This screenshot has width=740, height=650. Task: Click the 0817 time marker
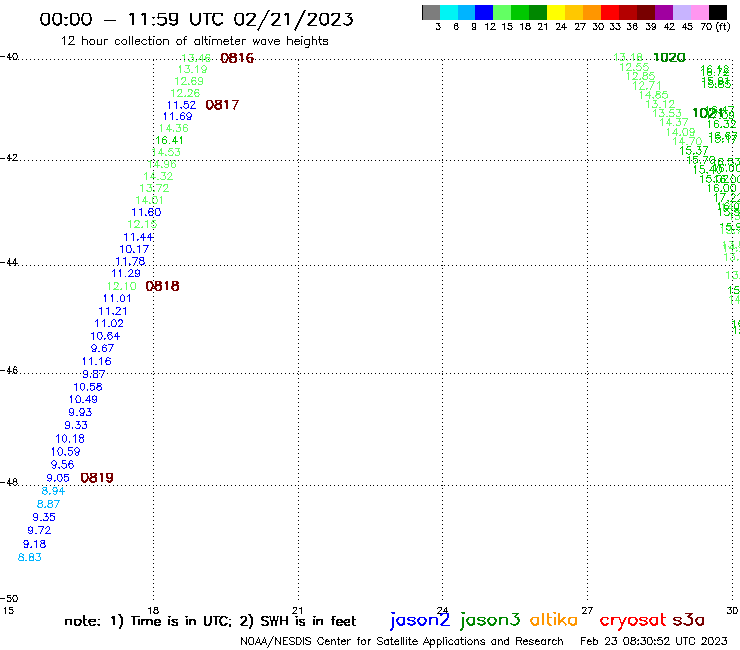point(222,105)
